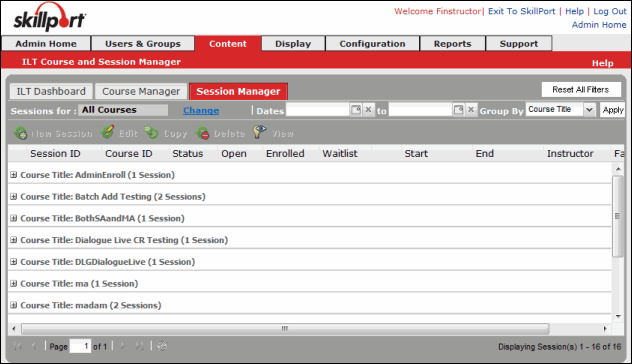
Task: Open the Group By Course Title dropdown
Action: (589, 110)
